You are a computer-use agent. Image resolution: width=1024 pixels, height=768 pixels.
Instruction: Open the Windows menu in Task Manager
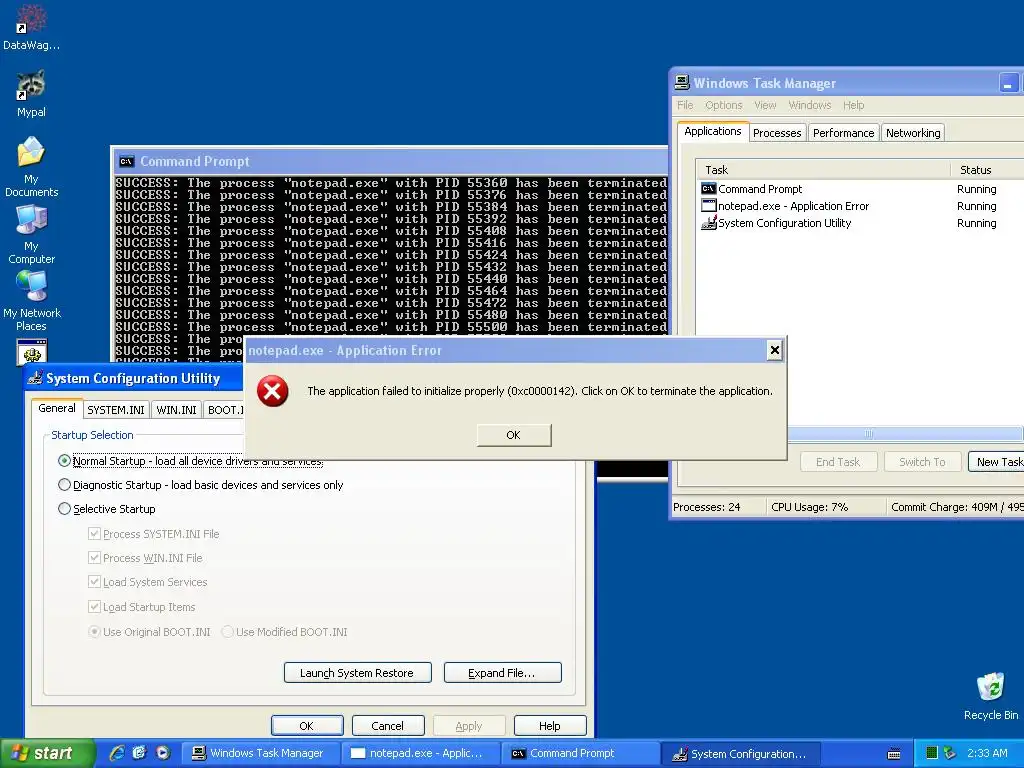tap(810, 105)
